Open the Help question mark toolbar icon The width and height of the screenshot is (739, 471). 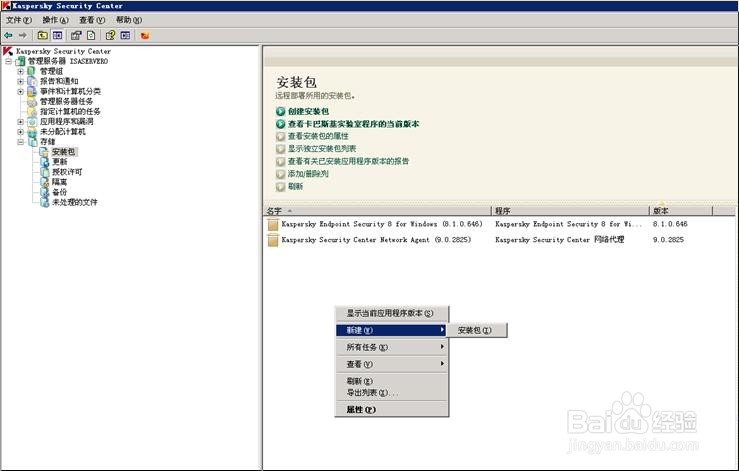pyautogui.click(x=110, y=35)
